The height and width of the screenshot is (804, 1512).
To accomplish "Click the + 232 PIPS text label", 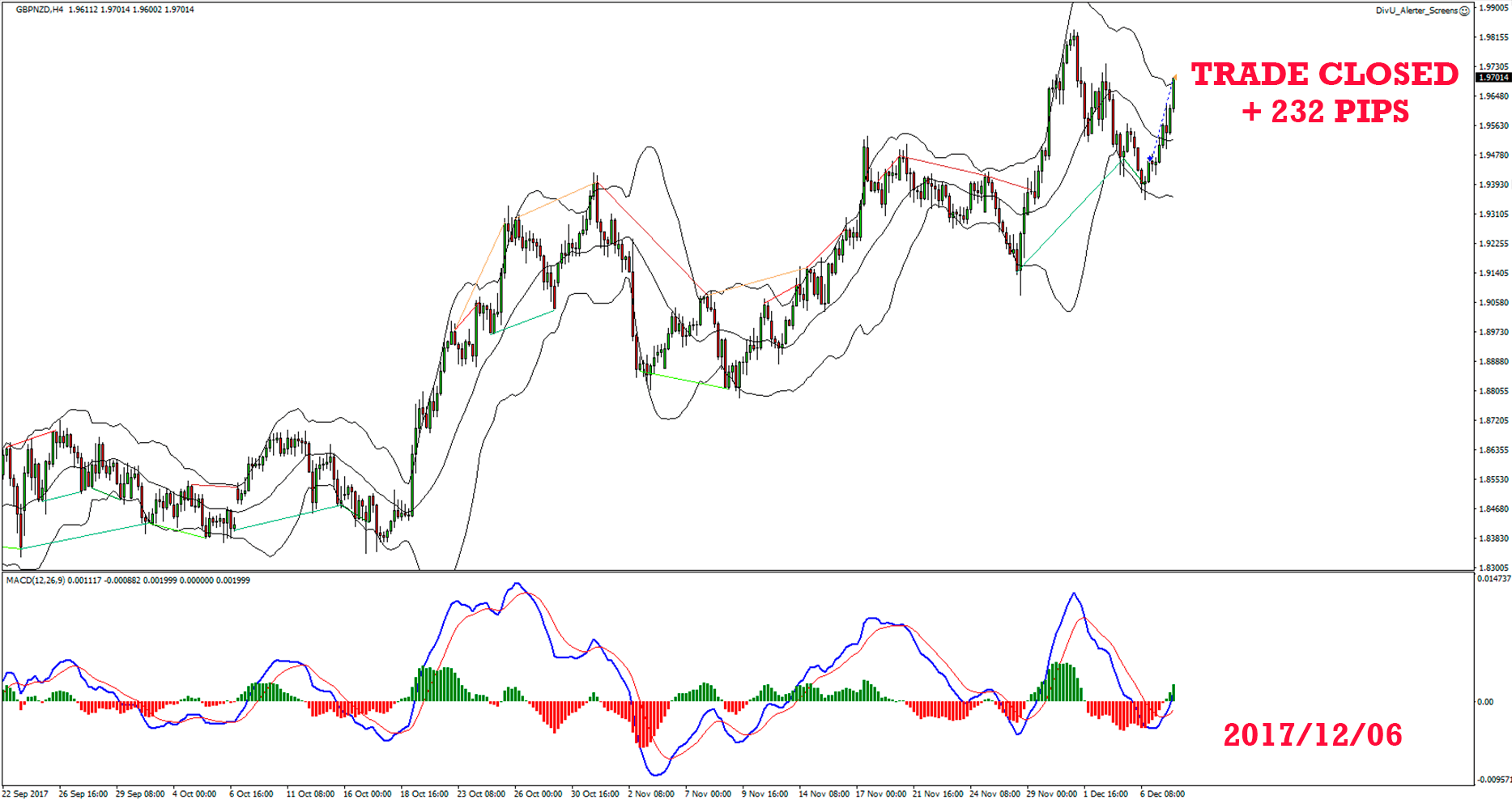I will click(1325, 112).
